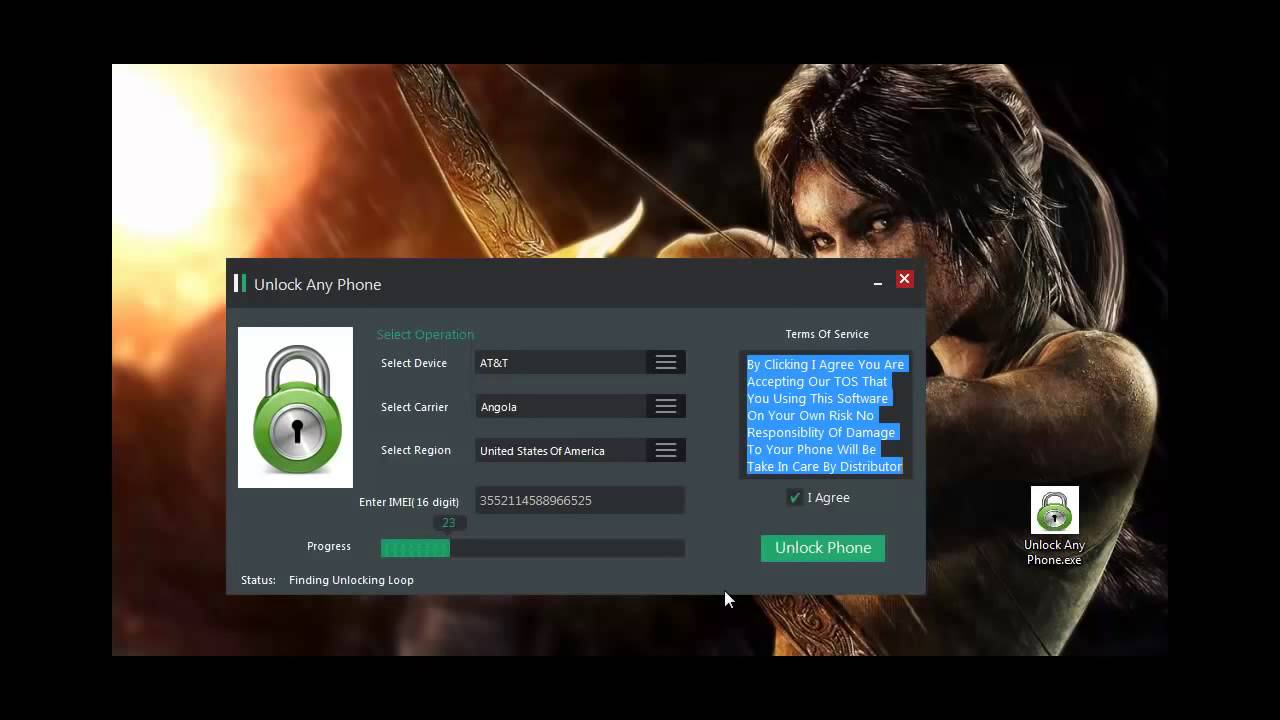
Task: Click the Progress label
Action: point(329,546)
